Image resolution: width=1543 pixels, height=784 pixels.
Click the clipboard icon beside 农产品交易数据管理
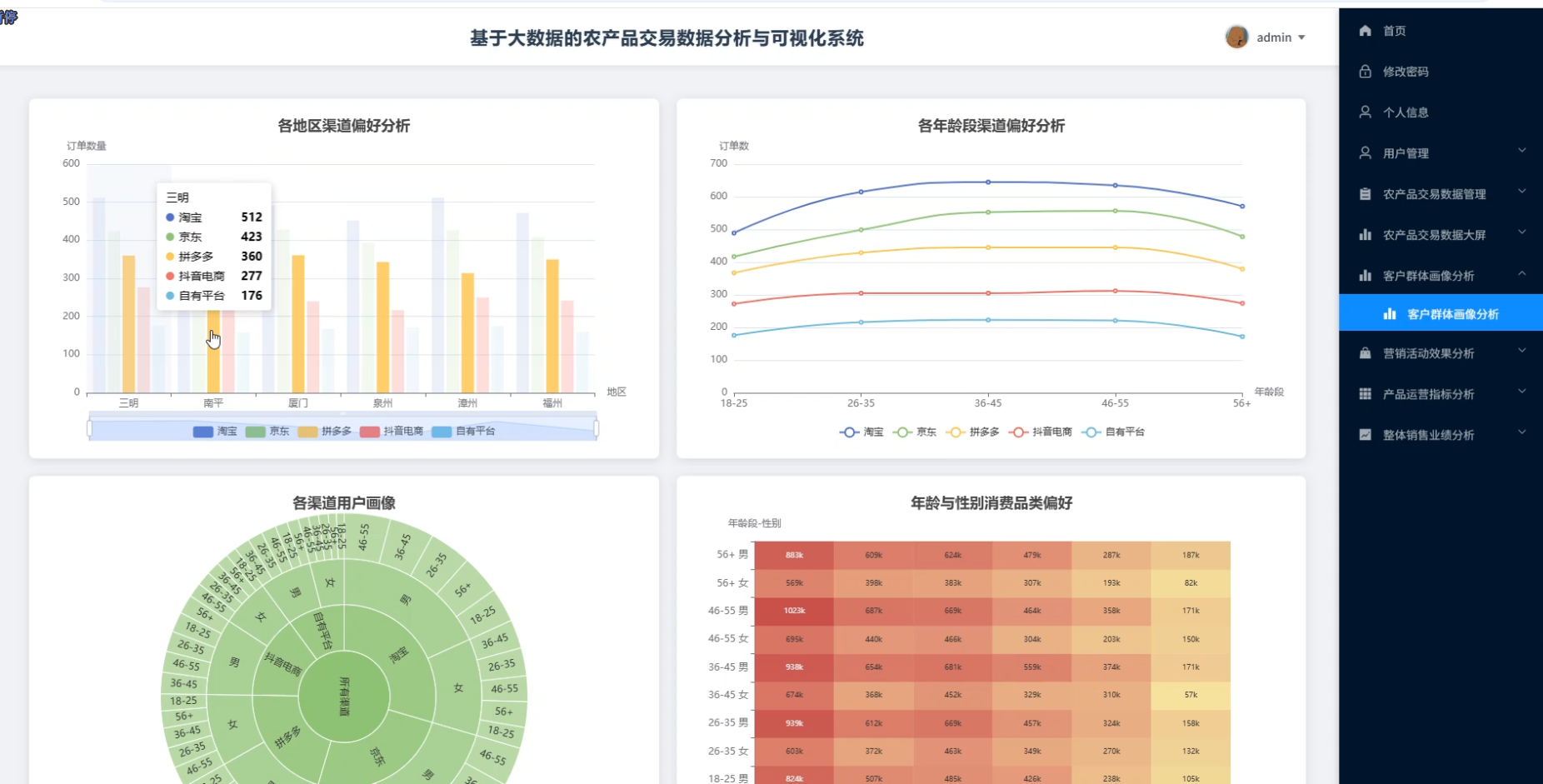1365,194
